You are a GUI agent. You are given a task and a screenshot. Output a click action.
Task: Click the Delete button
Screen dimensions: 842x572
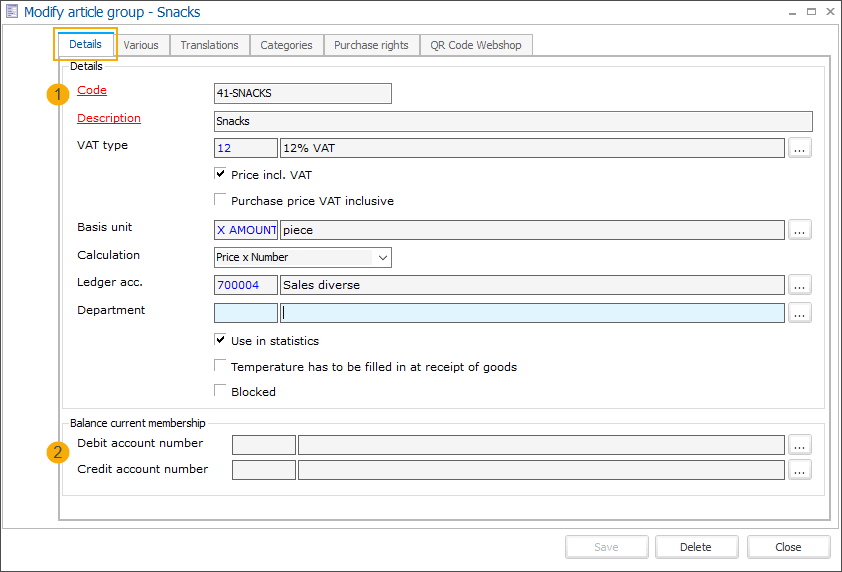tap(696, 547)
